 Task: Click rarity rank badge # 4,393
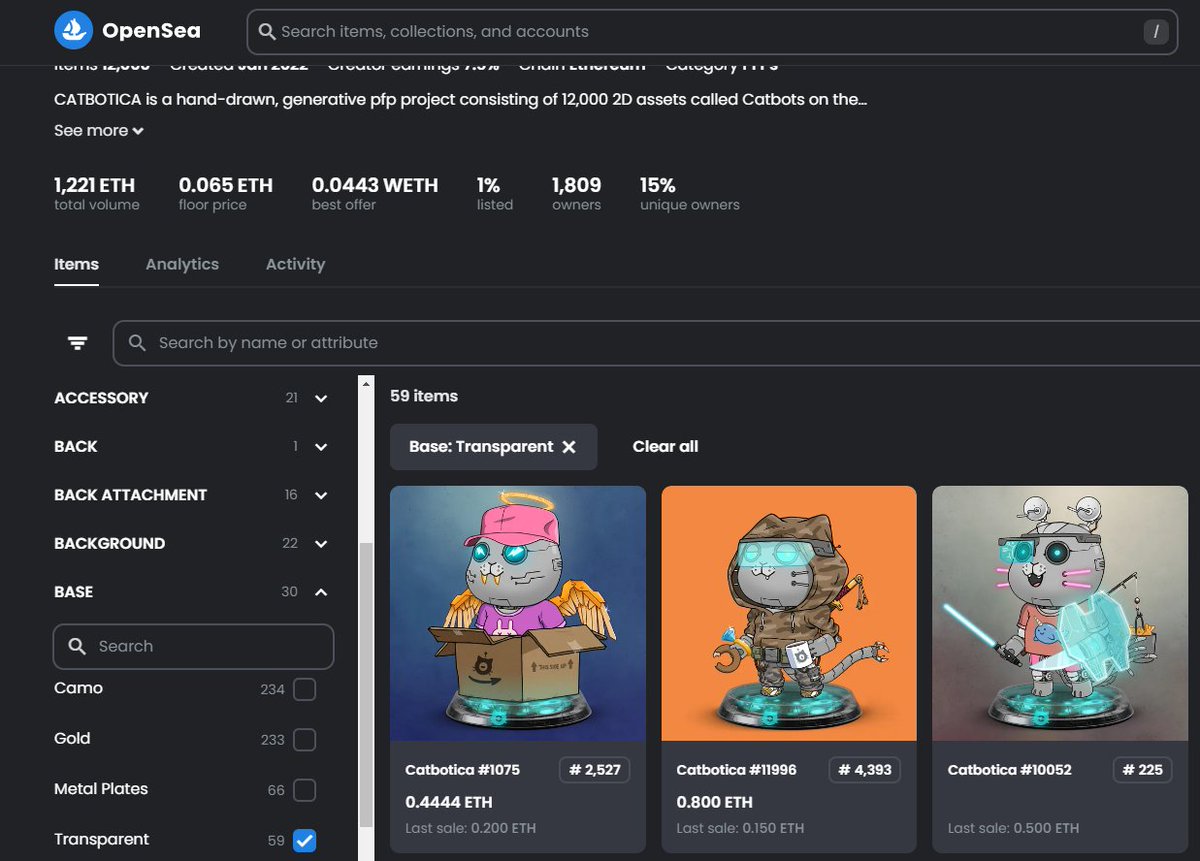865,770
